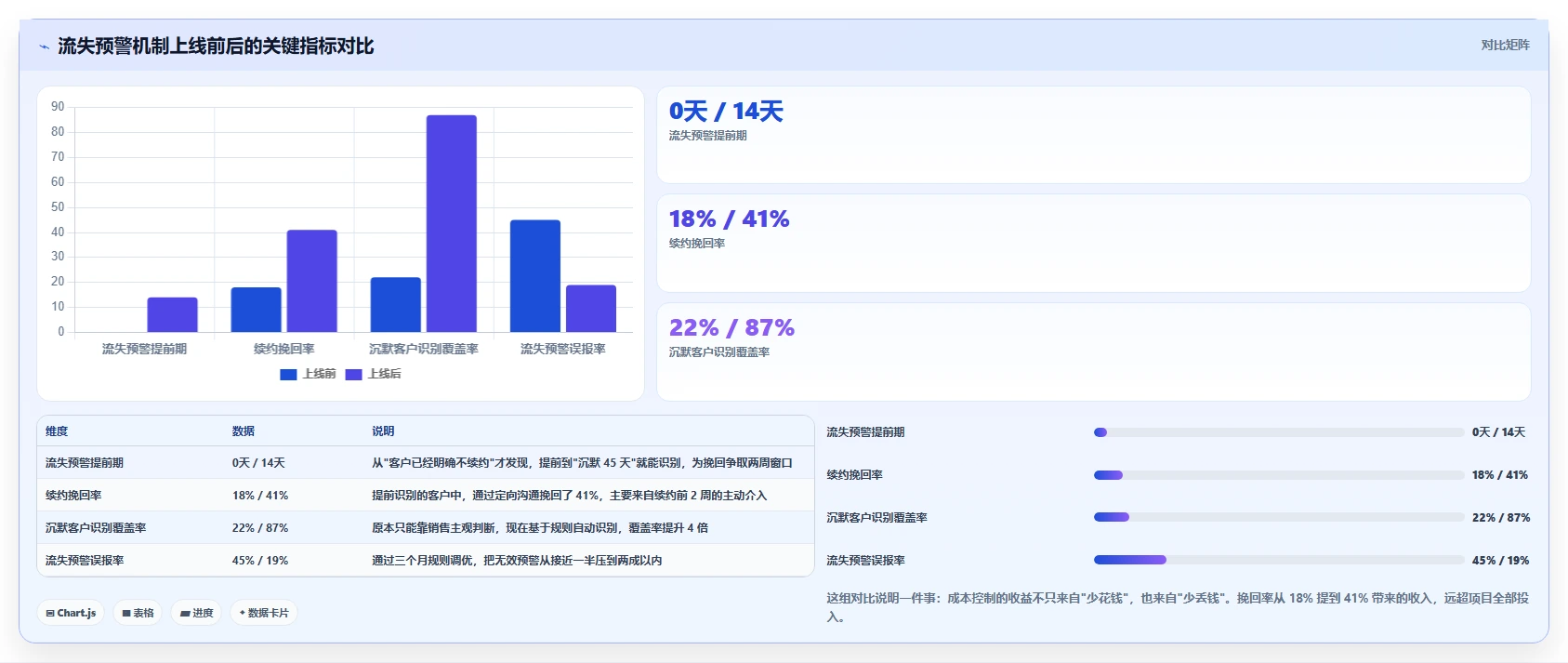
Task: Click the description mentioning 覆盖率提升 4 倍
Action: click(x=540, y=528)
